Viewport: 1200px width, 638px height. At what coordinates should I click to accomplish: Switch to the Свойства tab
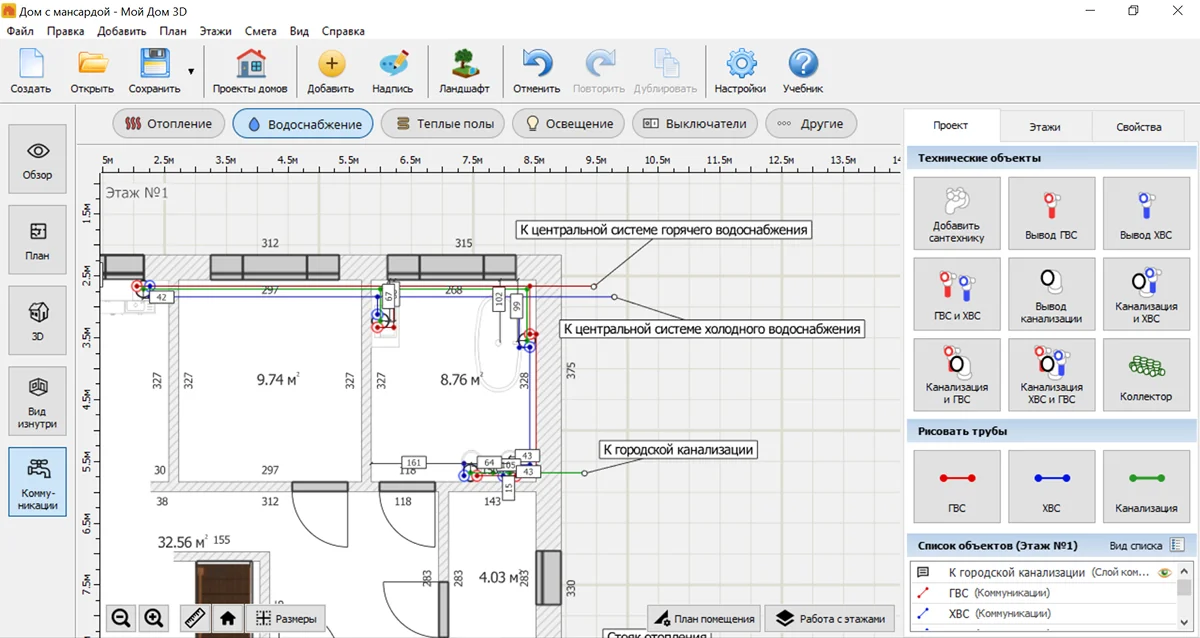click(1139, 127)
